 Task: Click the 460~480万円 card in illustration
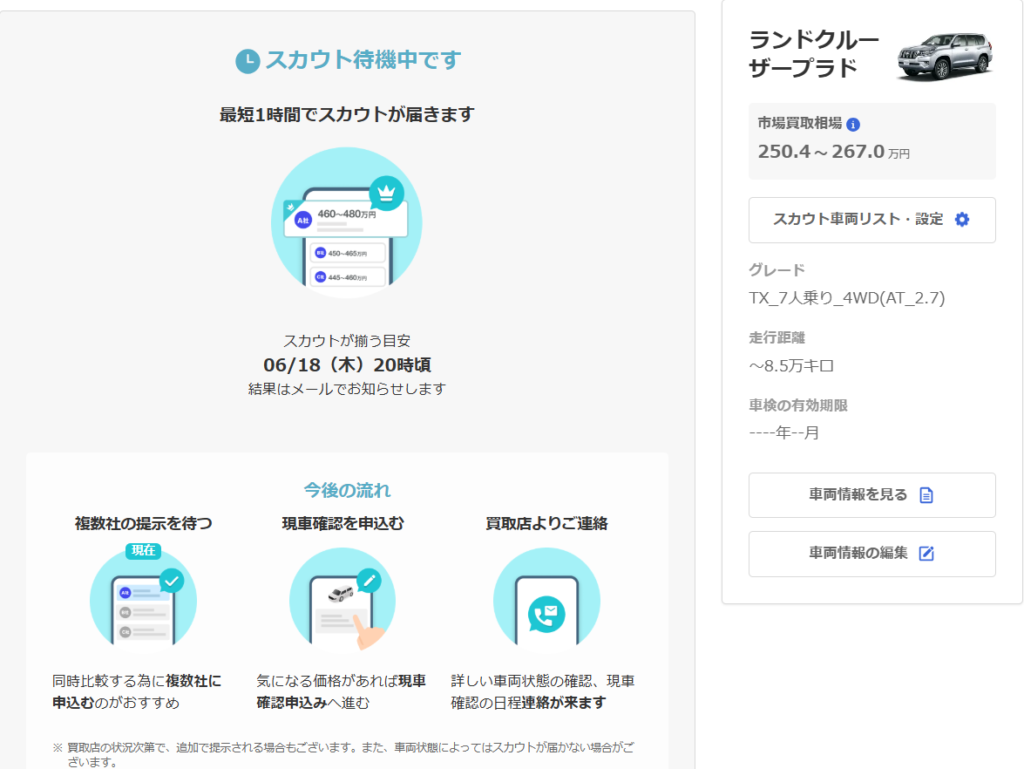(346, 219)
